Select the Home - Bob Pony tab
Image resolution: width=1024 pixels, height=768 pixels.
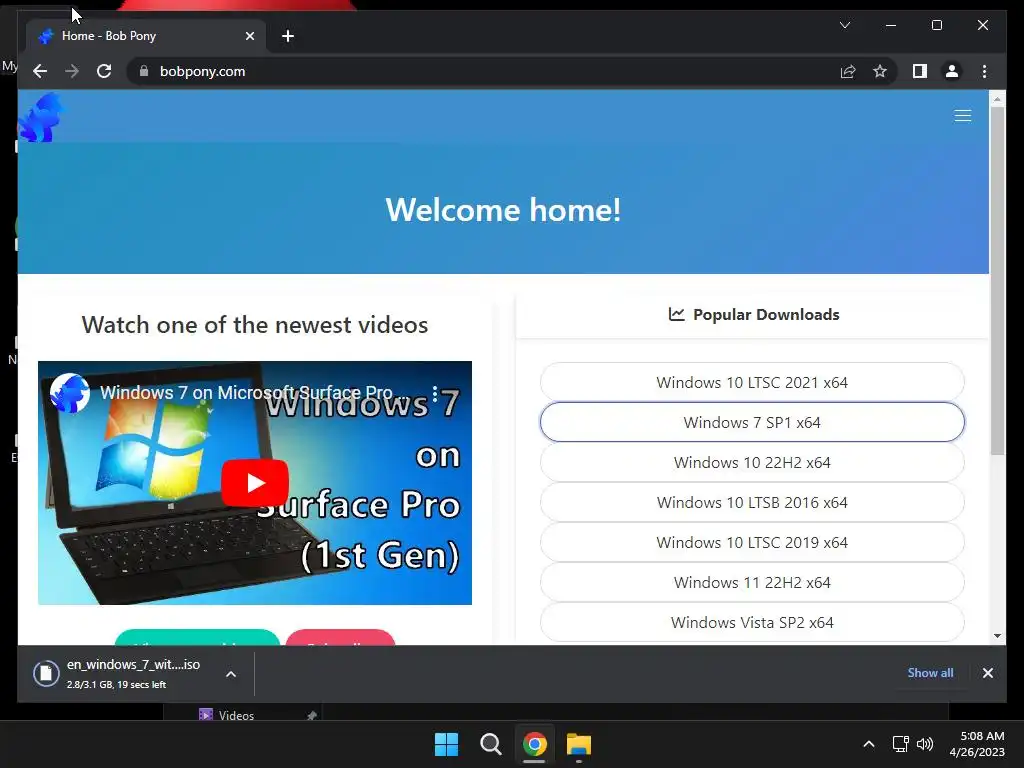click(x=146, y=36)
